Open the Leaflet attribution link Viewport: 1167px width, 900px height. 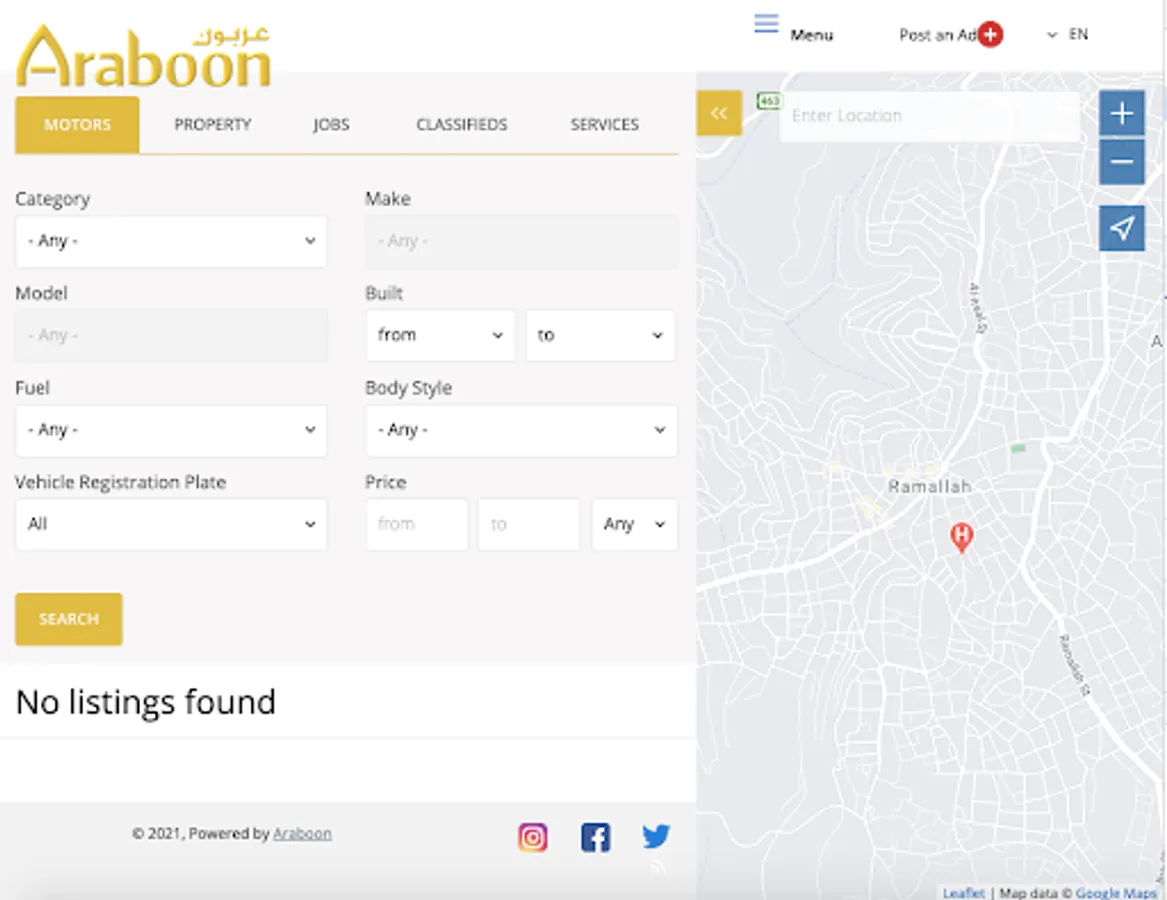[964, 893]
